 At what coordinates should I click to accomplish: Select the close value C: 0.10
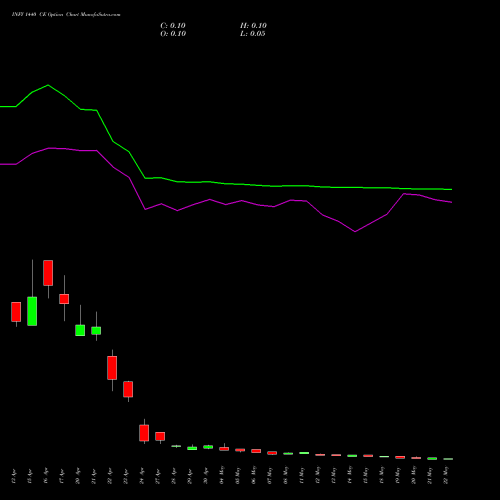coord(173,26)
